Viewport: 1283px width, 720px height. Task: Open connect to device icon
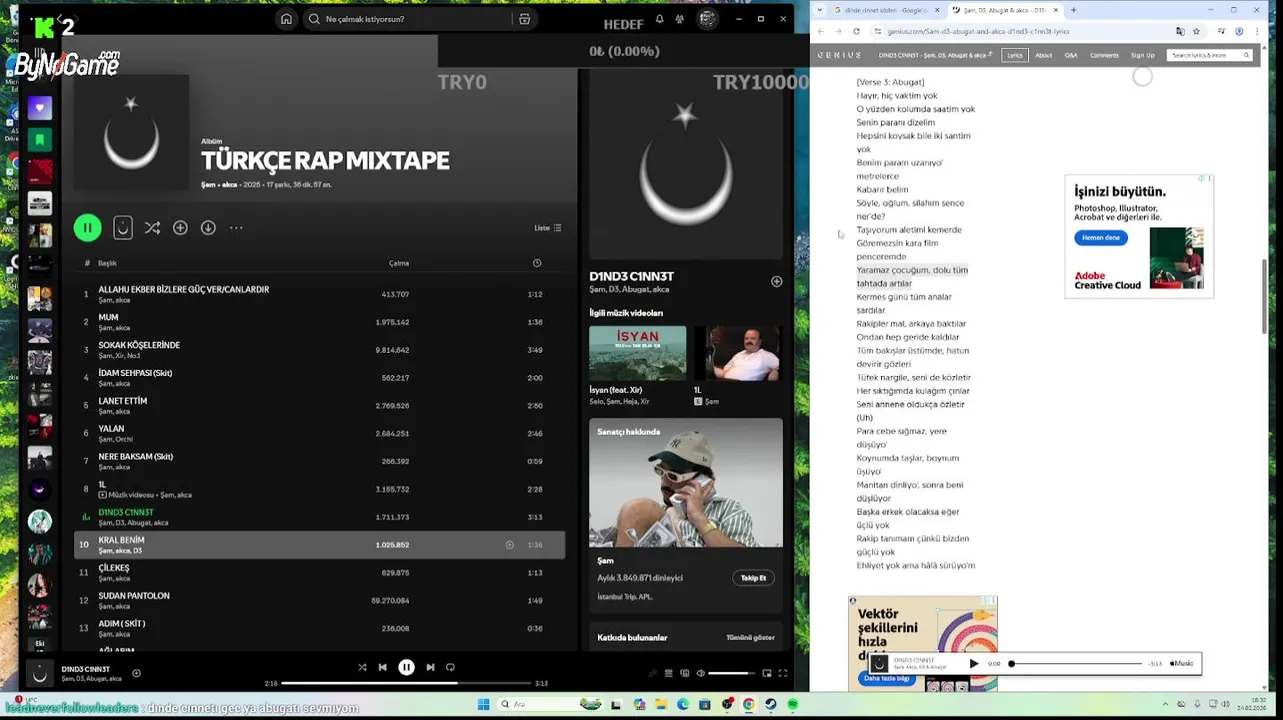click(684, 673)
